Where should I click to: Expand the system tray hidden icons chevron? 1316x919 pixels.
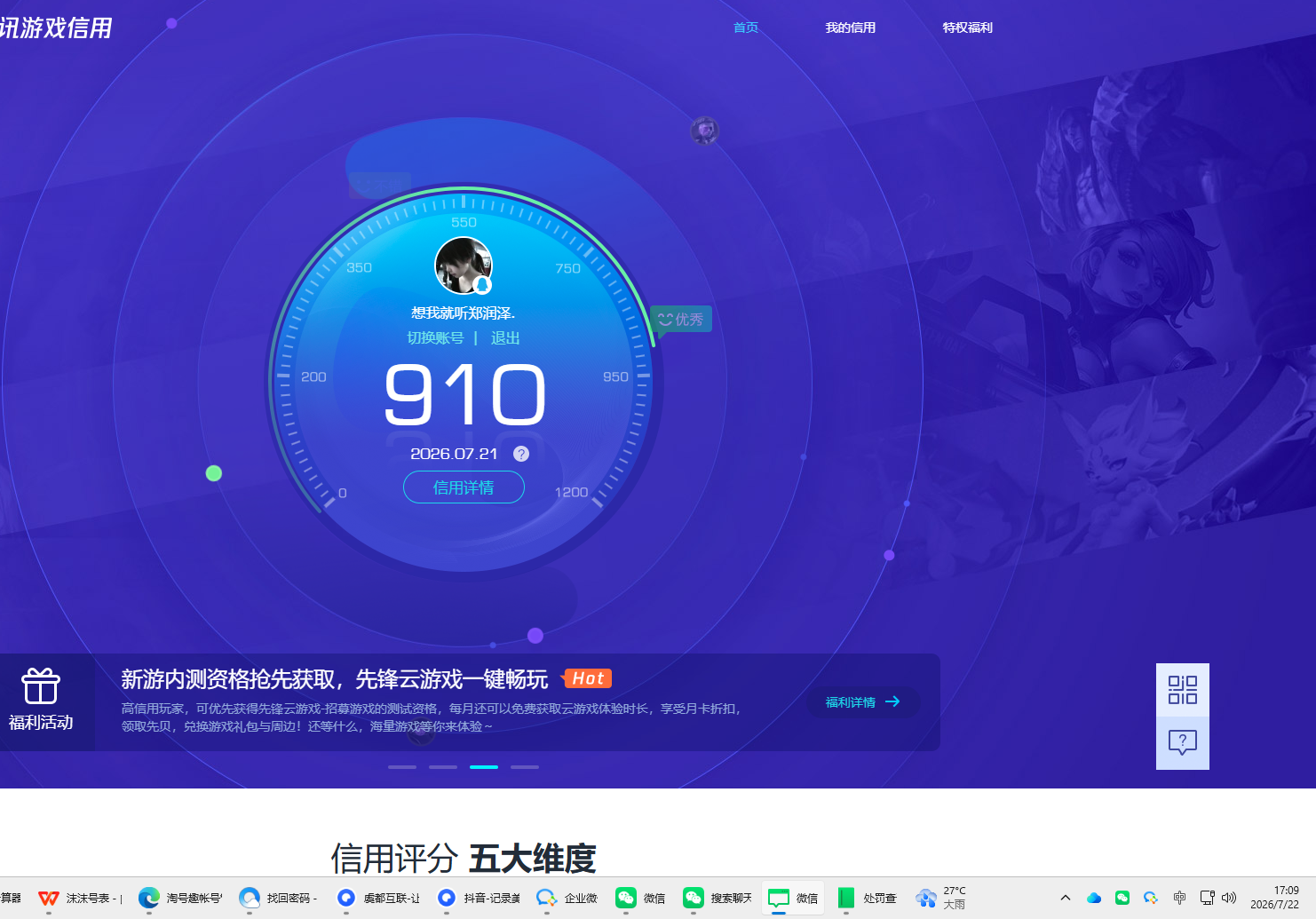[x=1066, y=898]
